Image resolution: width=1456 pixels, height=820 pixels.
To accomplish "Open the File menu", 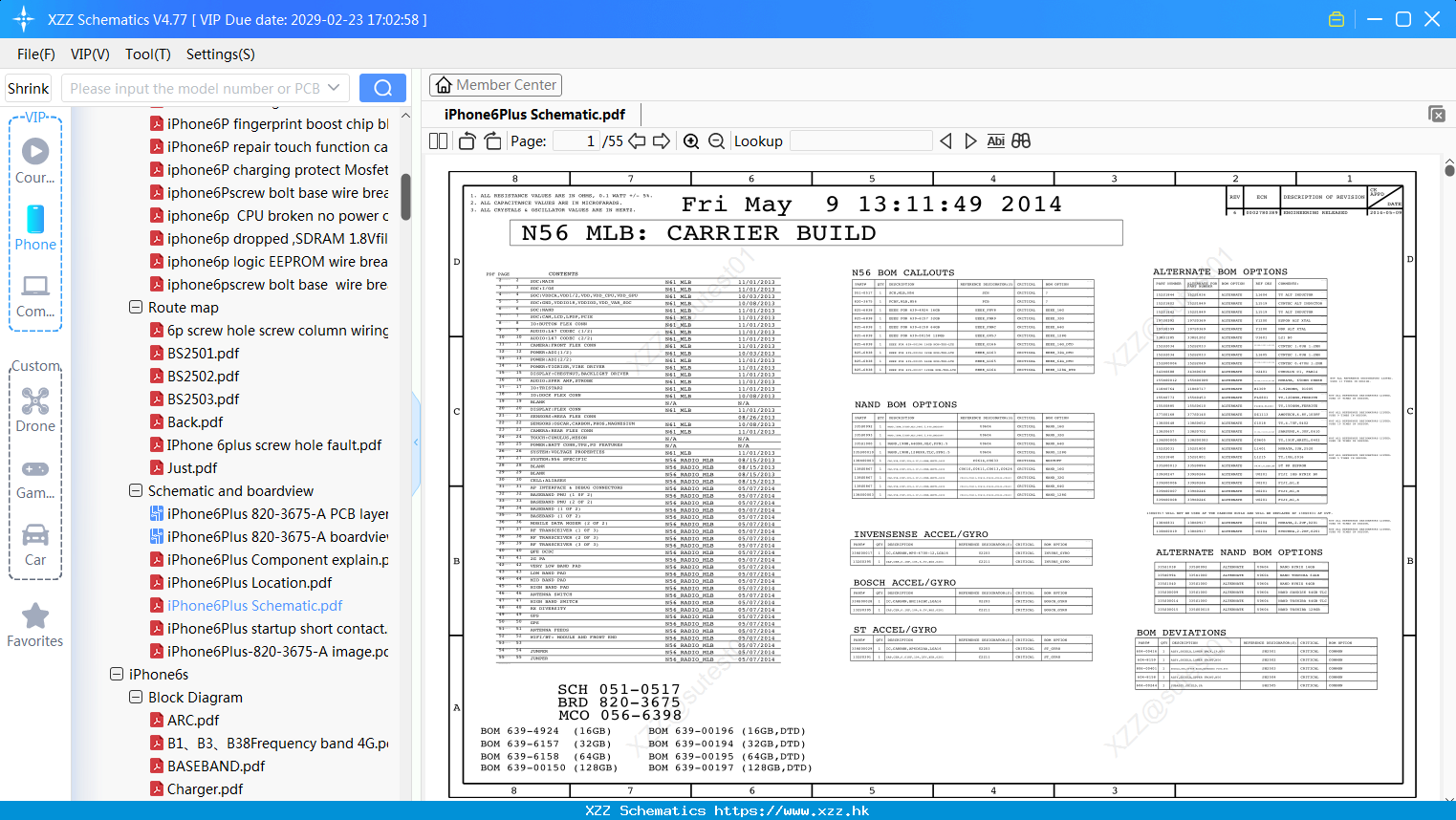I will (x=36, y=54).
